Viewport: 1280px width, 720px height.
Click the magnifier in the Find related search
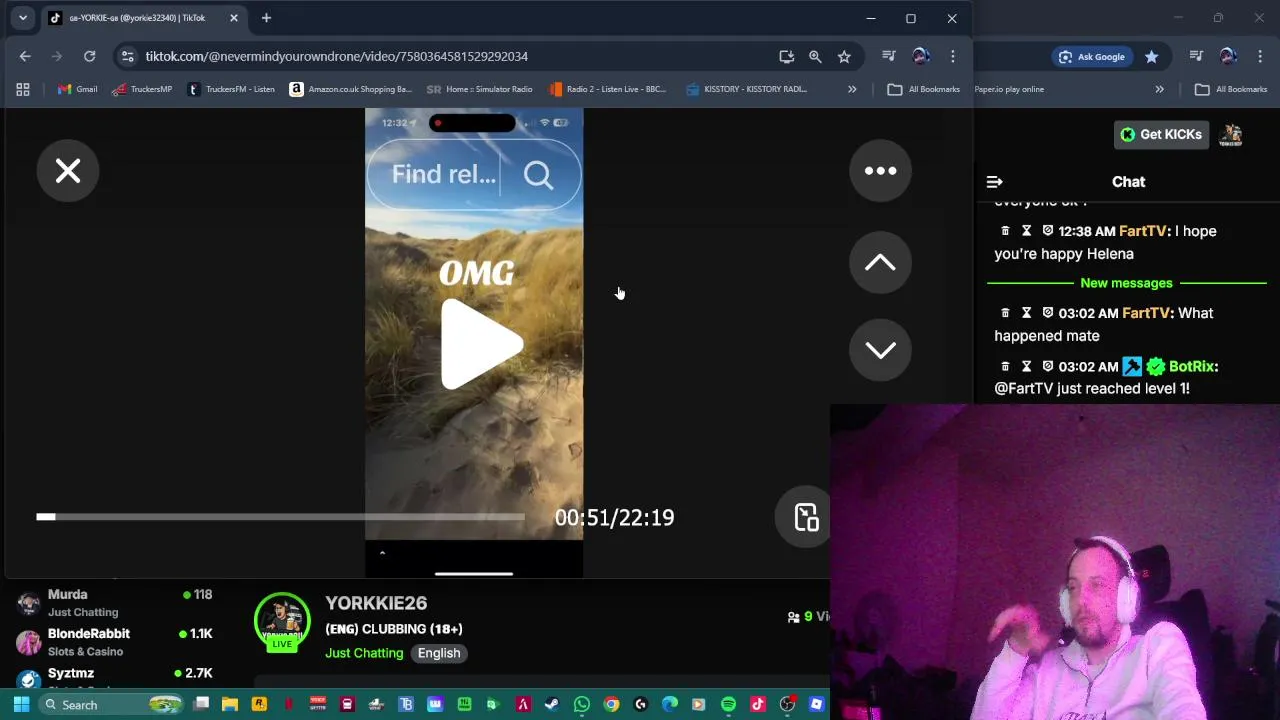[538, 175]
